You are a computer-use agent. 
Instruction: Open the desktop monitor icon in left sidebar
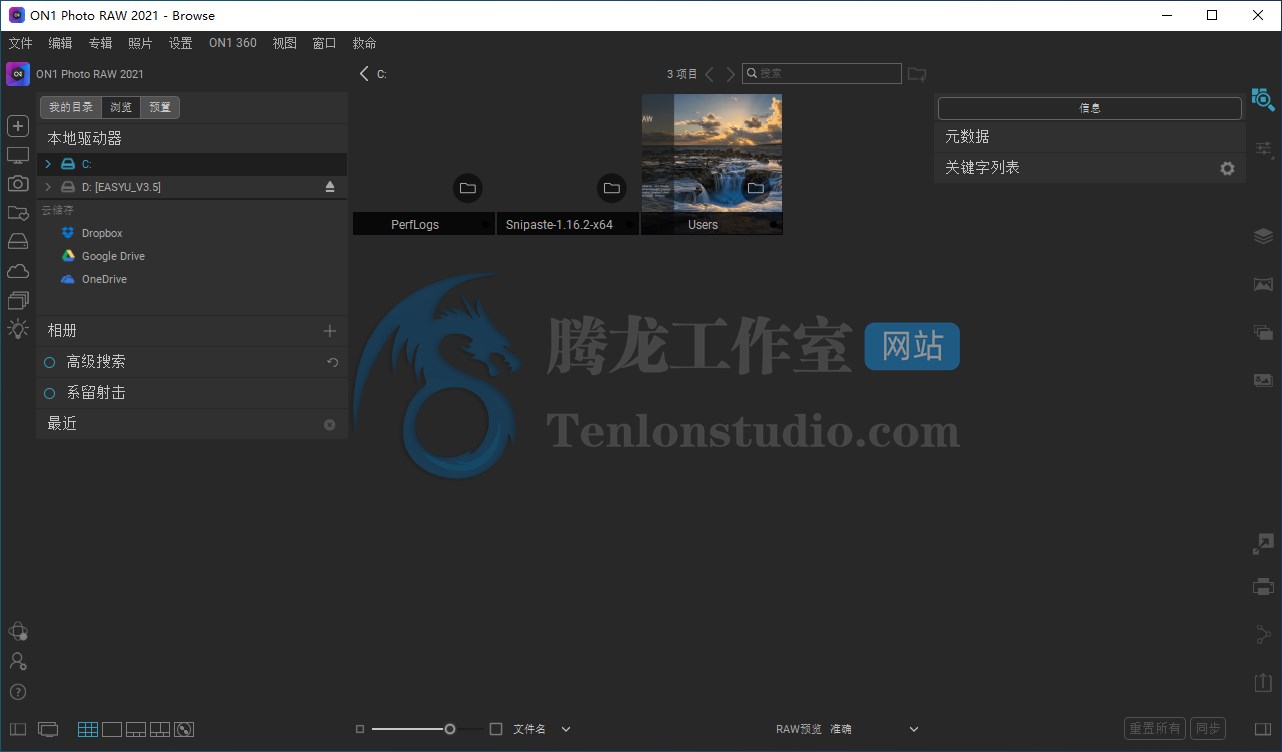pyautogui.click(x=18, y=155)
